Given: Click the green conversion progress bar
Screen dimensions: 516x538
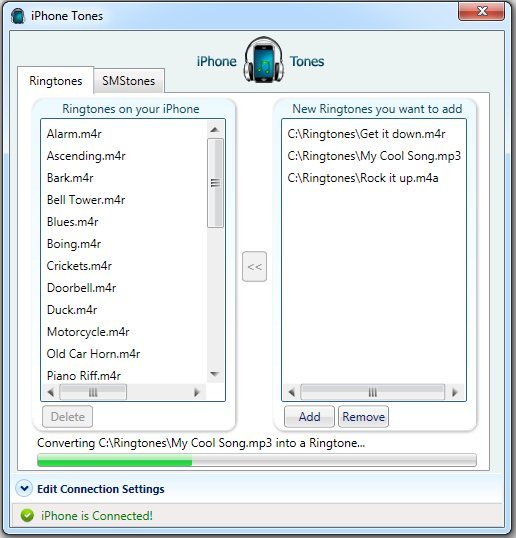Looking at the screenshot, I should tap(257, 460).
